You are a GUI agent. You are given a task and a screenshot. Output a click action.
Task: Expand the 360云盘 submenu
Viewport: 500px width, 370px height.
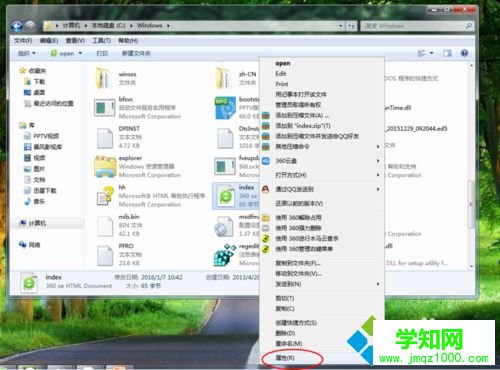[378, 161]
